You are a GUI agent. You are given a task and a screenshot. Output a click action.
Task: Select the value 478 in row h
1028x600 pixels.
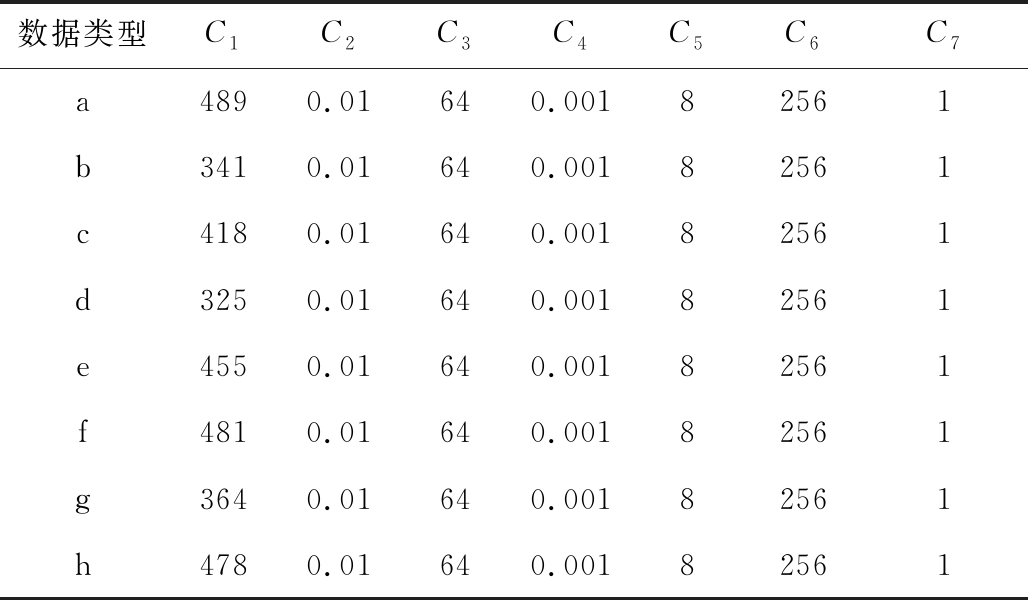[223, 565]
